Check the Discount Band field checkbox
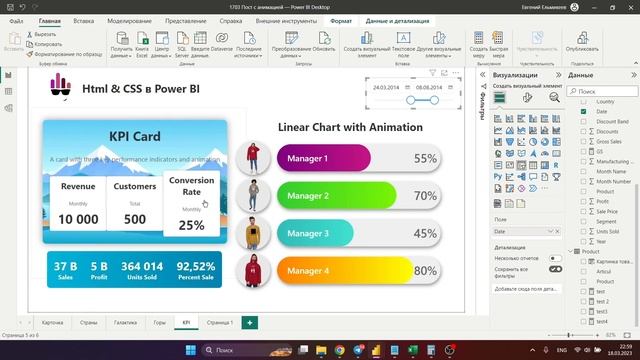 click(583, 122)
